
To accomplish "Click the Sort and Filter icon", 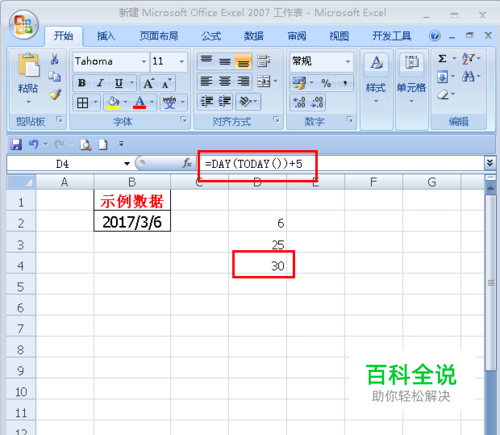I will pos(468,59).
